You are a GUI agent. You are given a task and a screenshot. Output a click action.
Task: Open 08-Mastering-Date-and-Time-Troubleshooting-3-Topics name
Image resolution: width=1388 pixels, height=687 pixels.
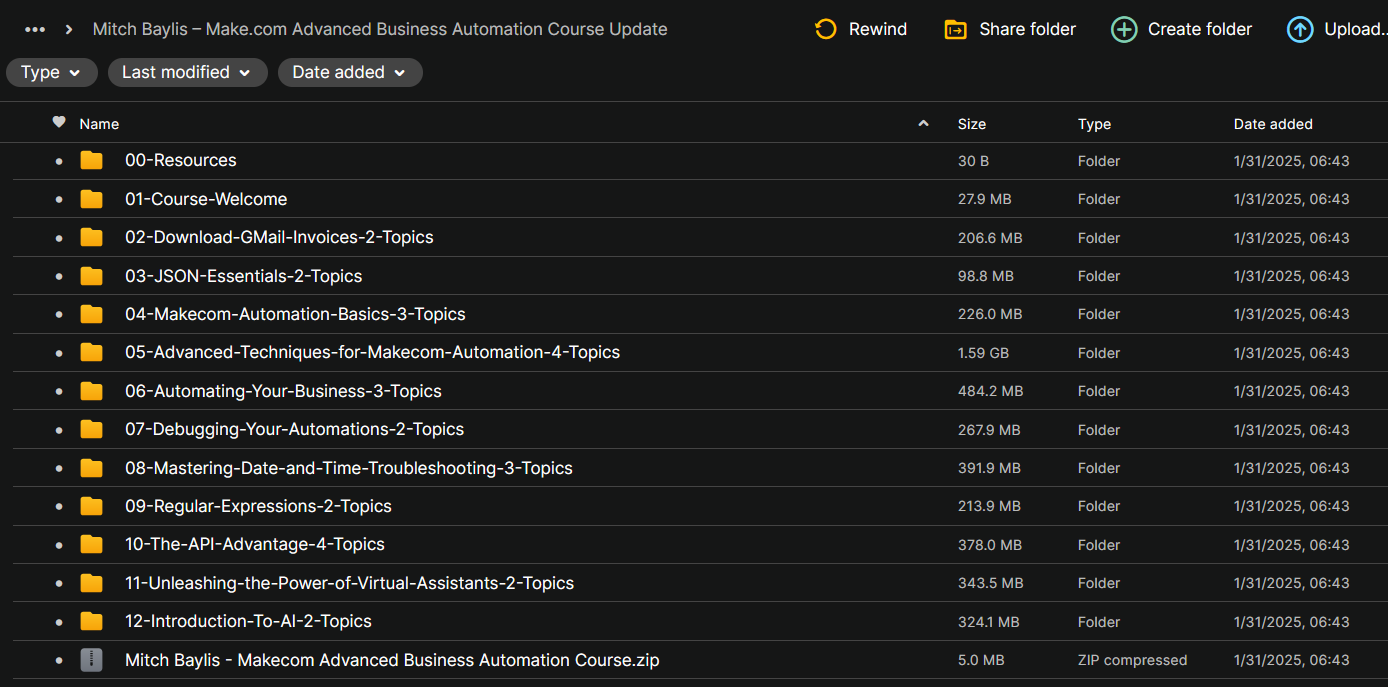coord(349,468)
